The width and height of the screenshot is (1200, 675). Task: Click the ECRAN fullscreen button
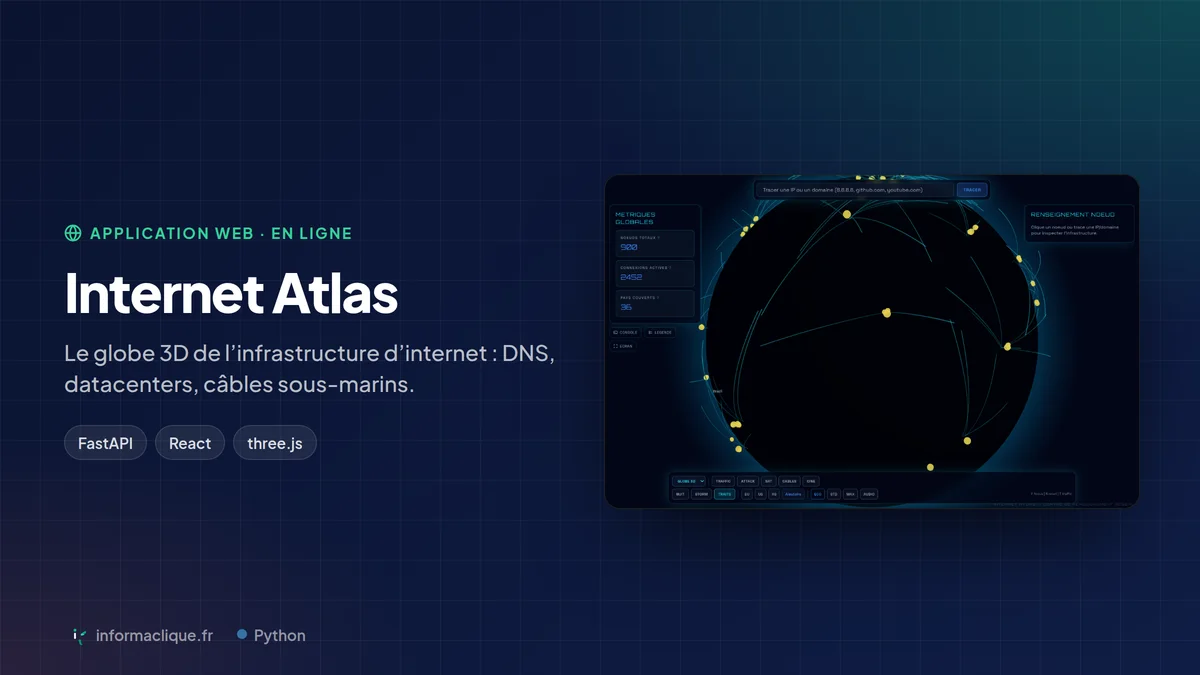pyautogui.click(x=623, y=346)
